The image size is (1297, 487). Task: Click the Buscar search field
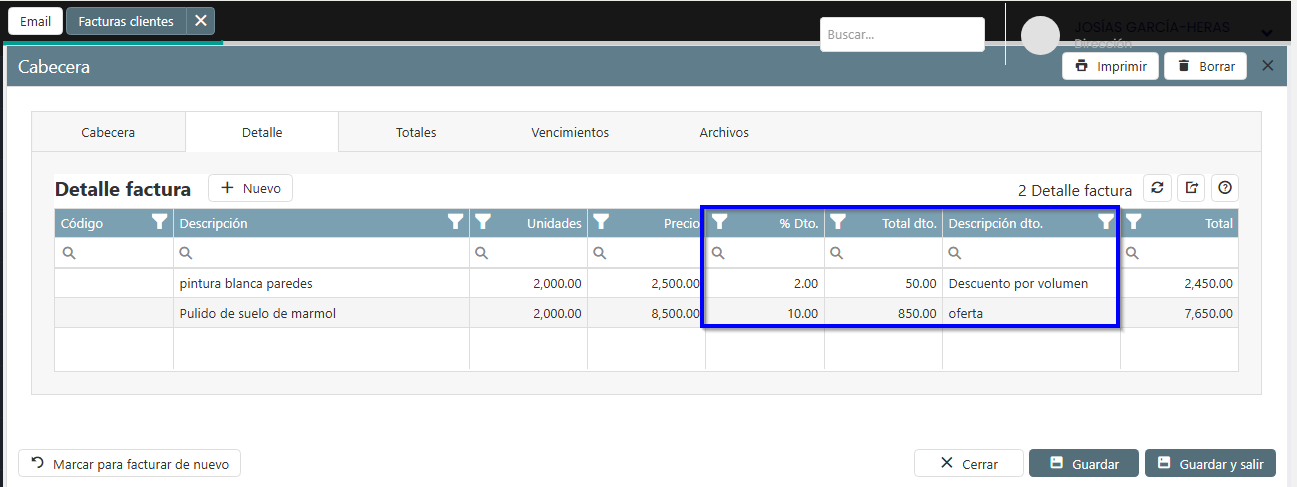902,34
